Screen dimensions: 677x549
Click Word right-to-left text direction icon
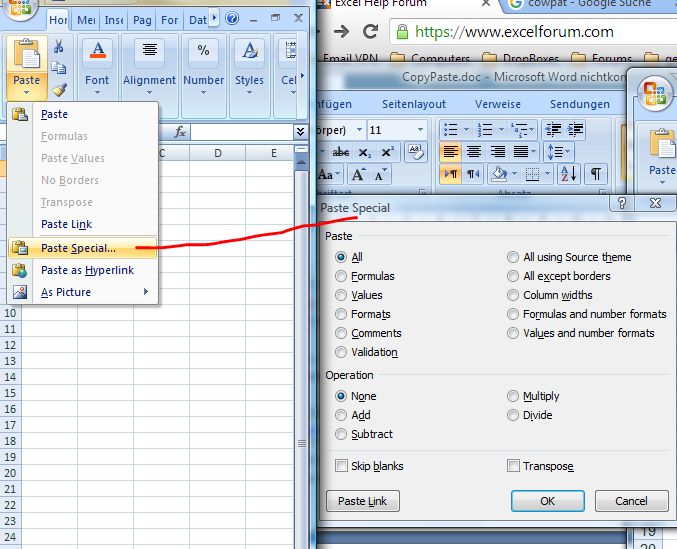(x=473, y=174)
